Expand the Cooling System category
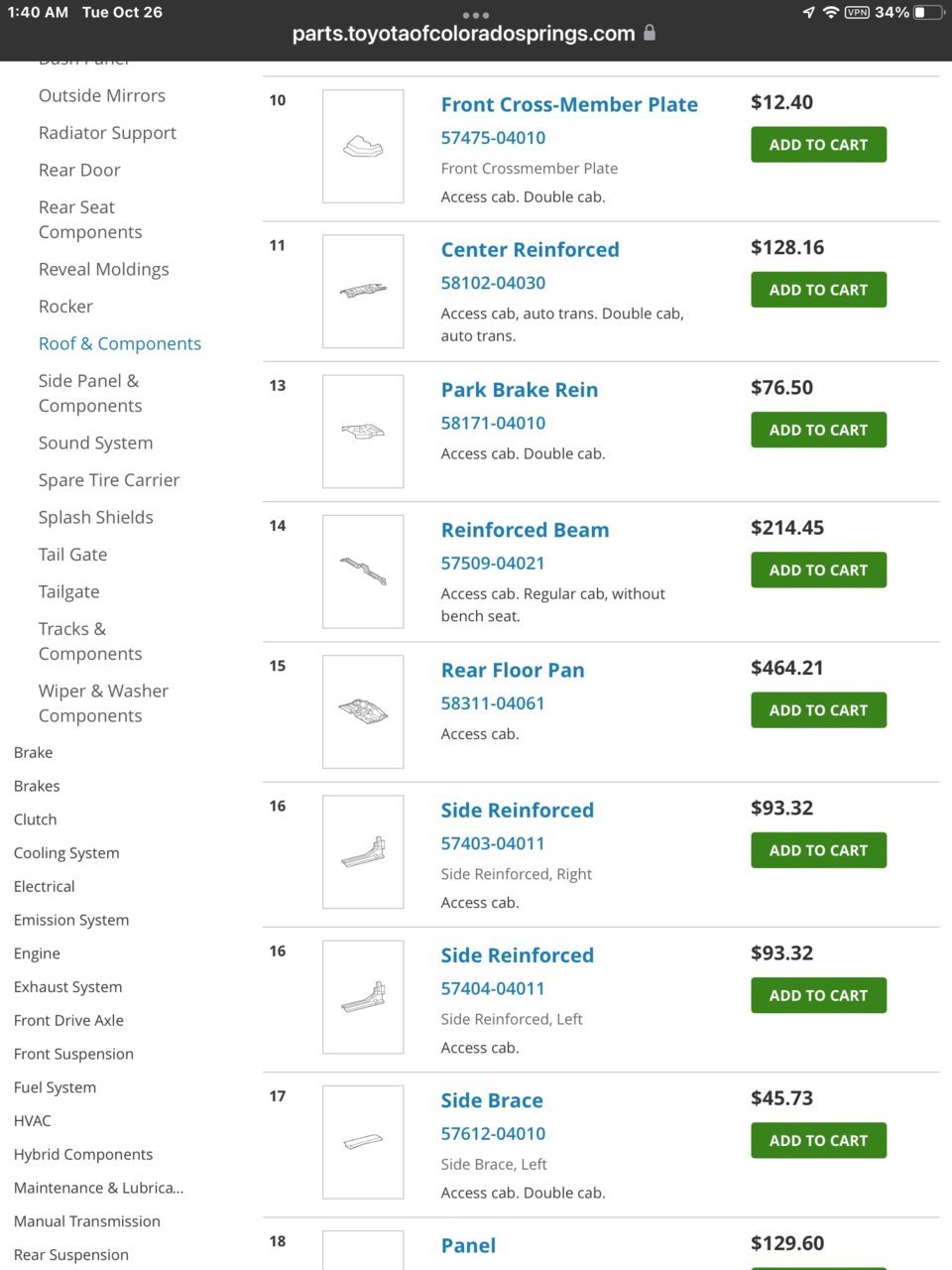This screenshot has height=1270, width=952. click(x=66, y=852)
